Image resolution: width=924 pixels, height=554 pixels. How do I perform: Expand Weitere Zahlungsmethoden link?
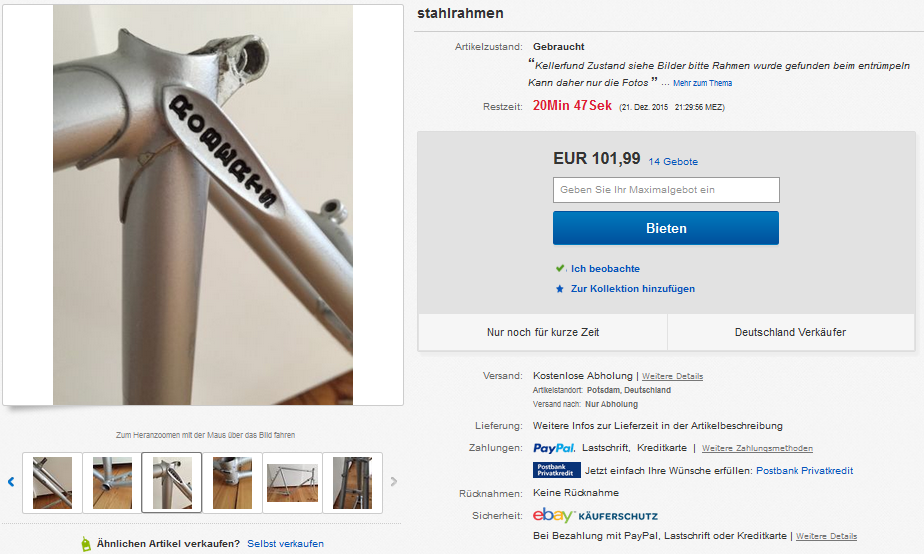click(757, 449)
